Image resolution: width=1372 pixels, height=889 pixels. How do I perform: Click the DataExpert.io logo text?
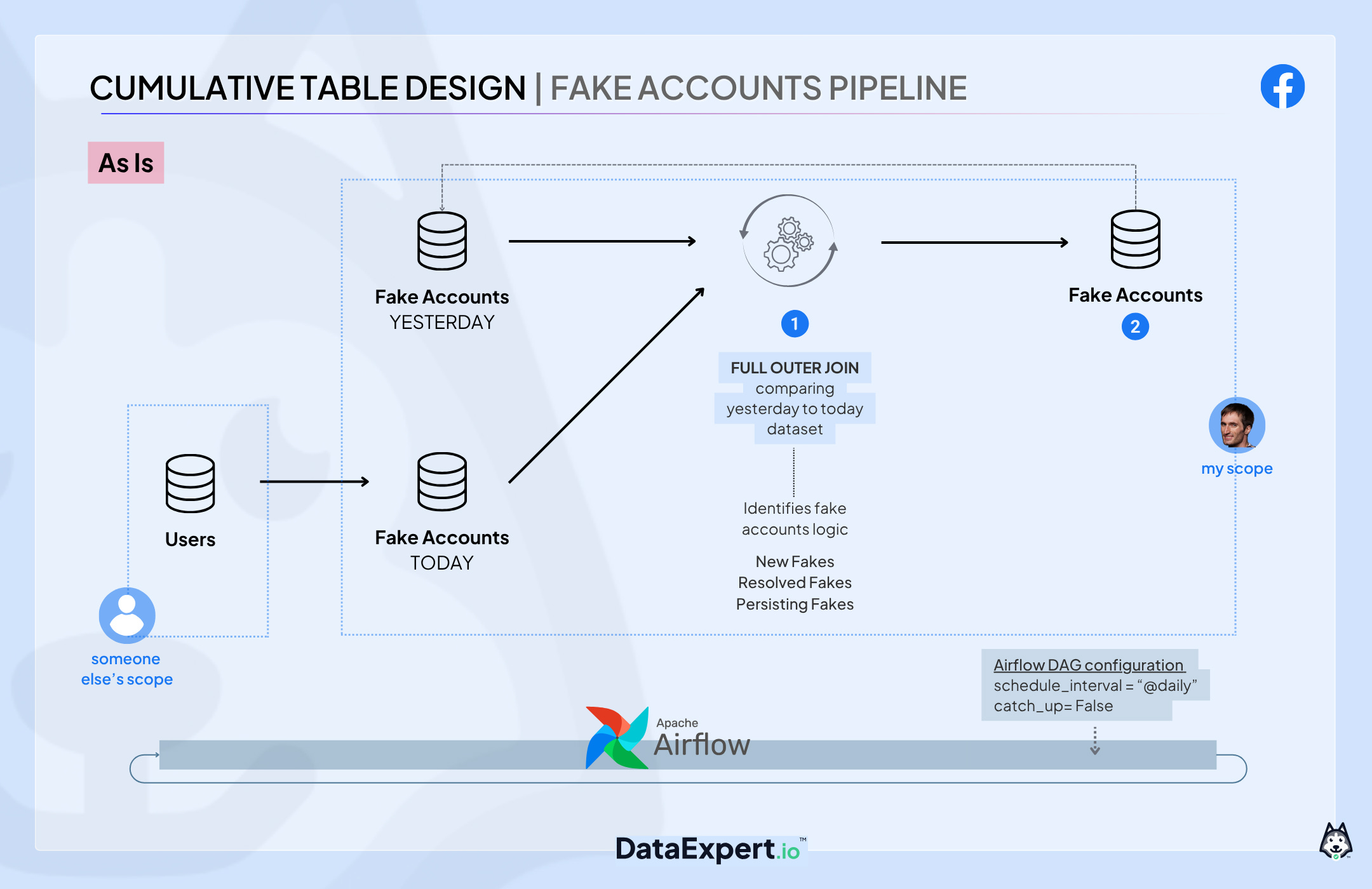coord(708,849)
